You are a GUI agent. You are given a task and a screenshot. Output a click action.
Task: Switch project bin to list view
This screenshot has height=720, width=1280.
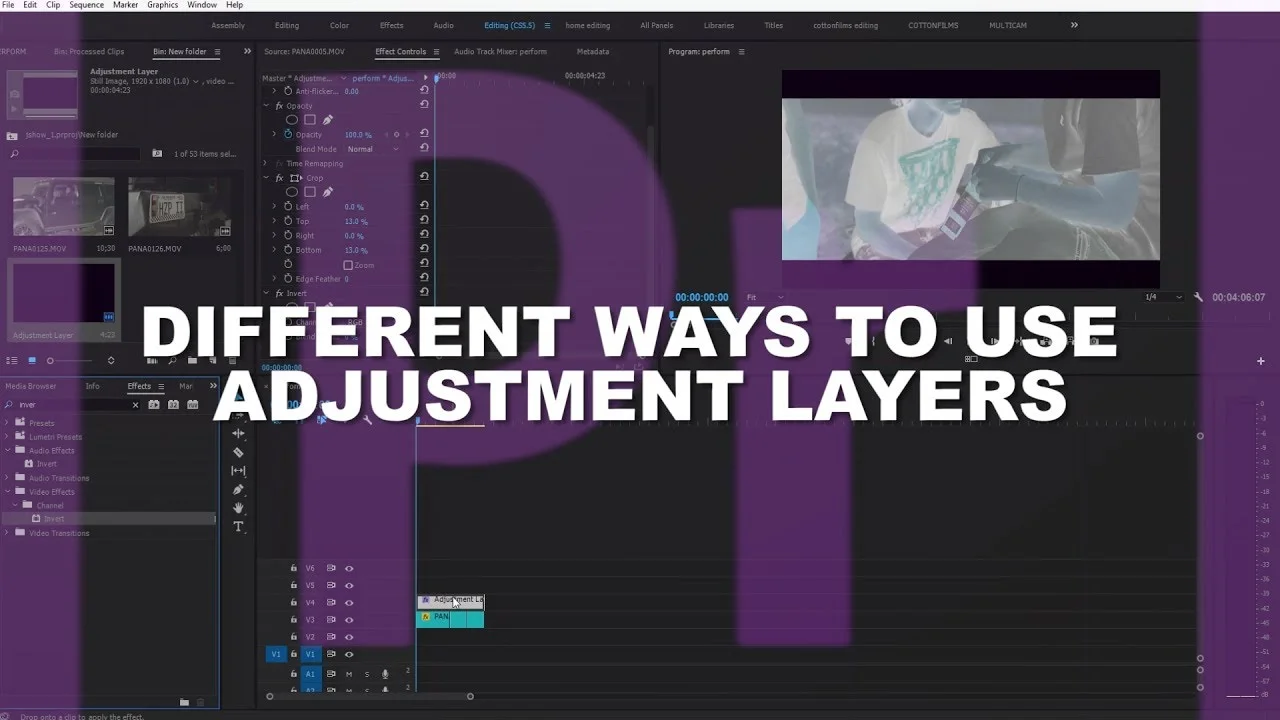12,360
